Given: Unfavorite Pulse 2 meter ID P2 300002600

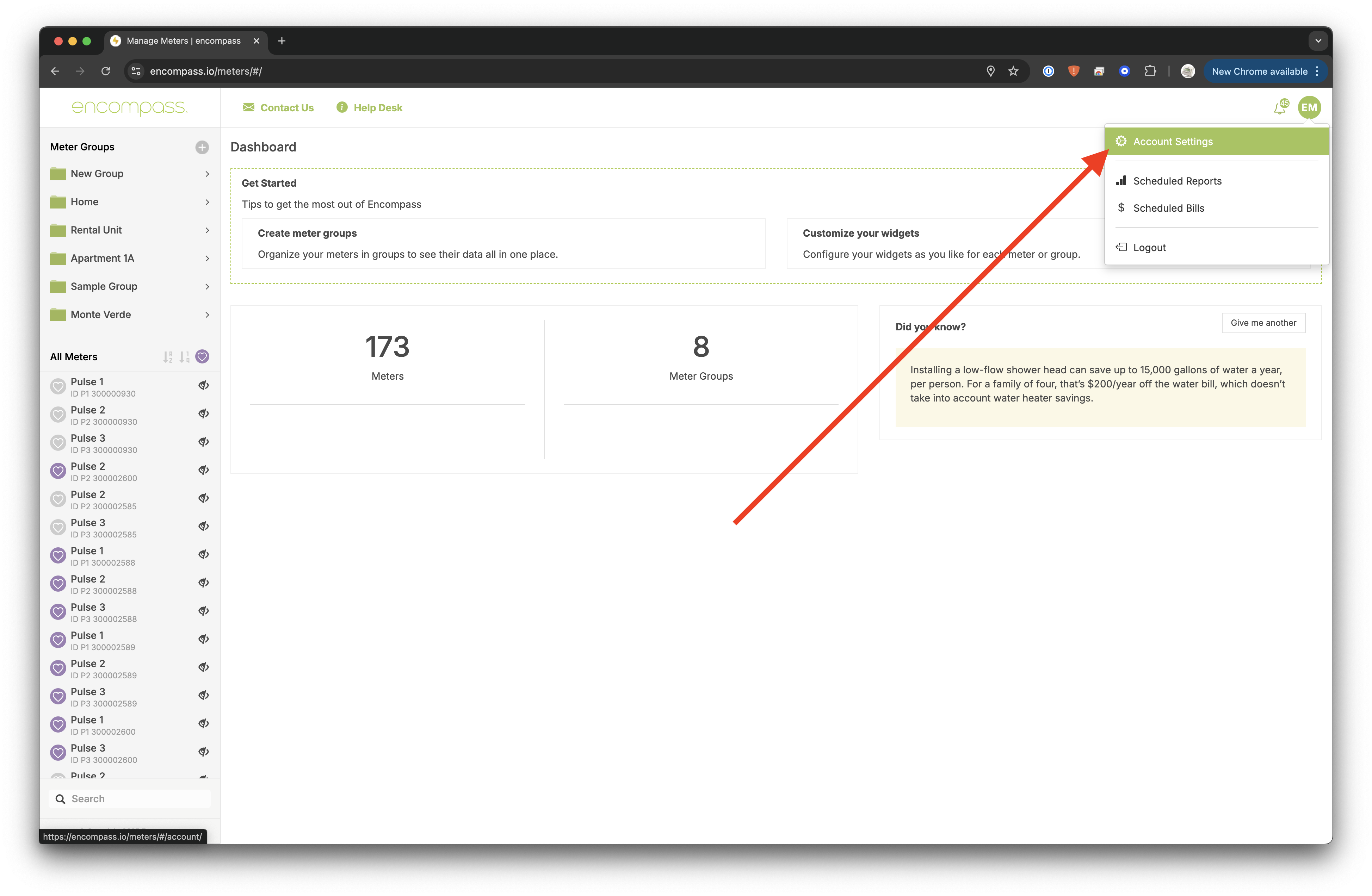Looking at the screenshot, I should click(58, 471).
